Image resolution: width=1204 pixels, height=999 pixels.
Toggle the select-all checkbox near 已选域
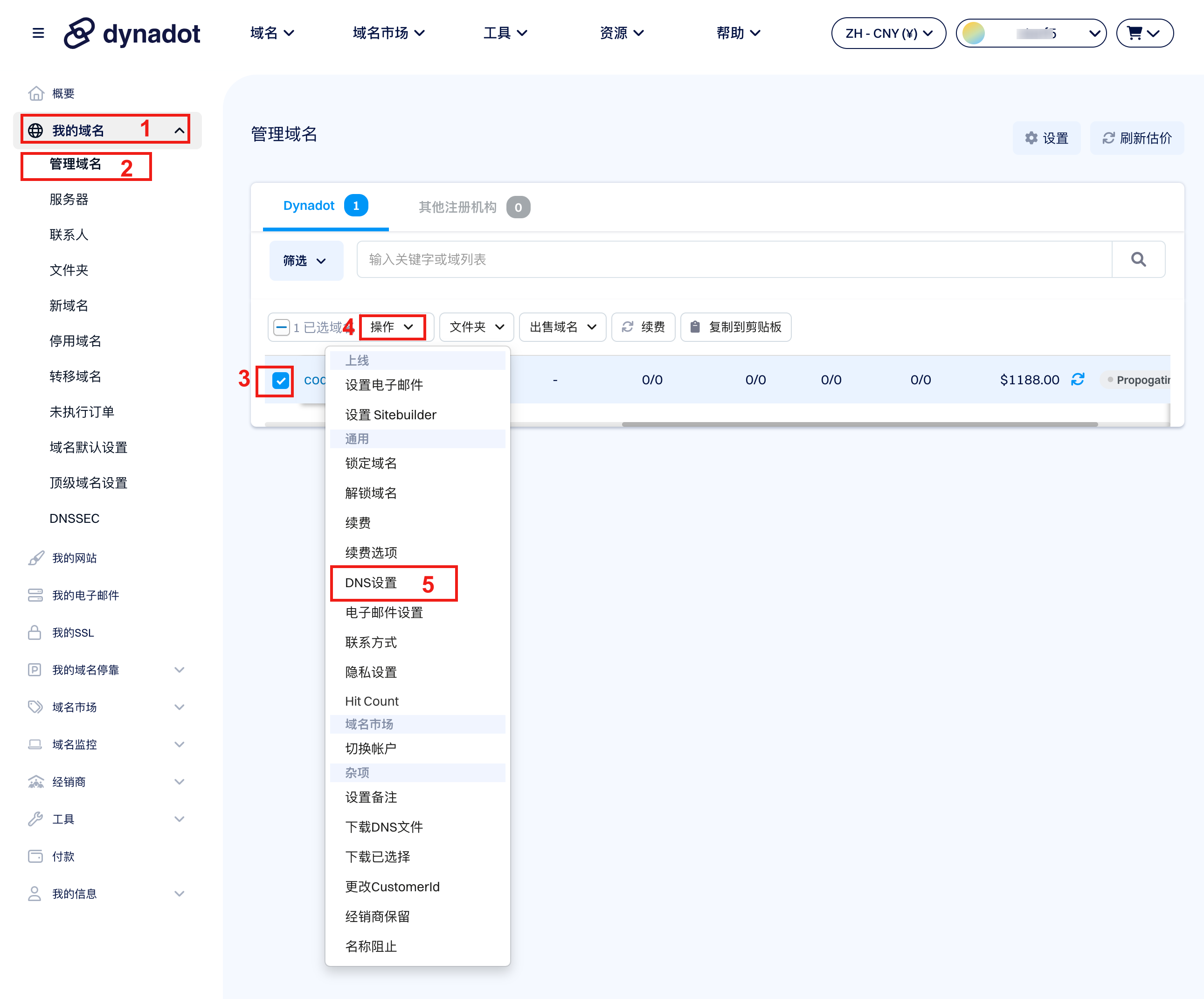(x=282, y=327)
